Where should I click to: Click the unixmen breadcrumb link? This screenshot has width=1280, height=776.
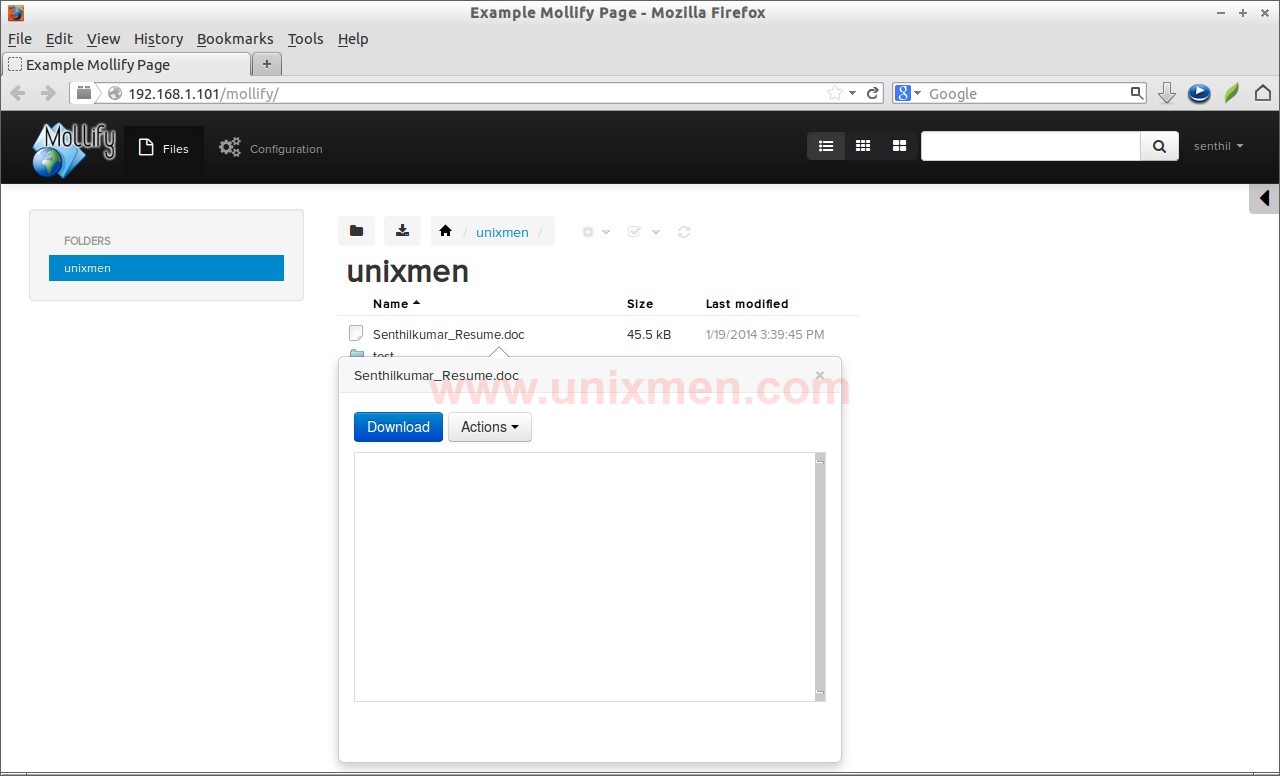click(x=502, y=232)
